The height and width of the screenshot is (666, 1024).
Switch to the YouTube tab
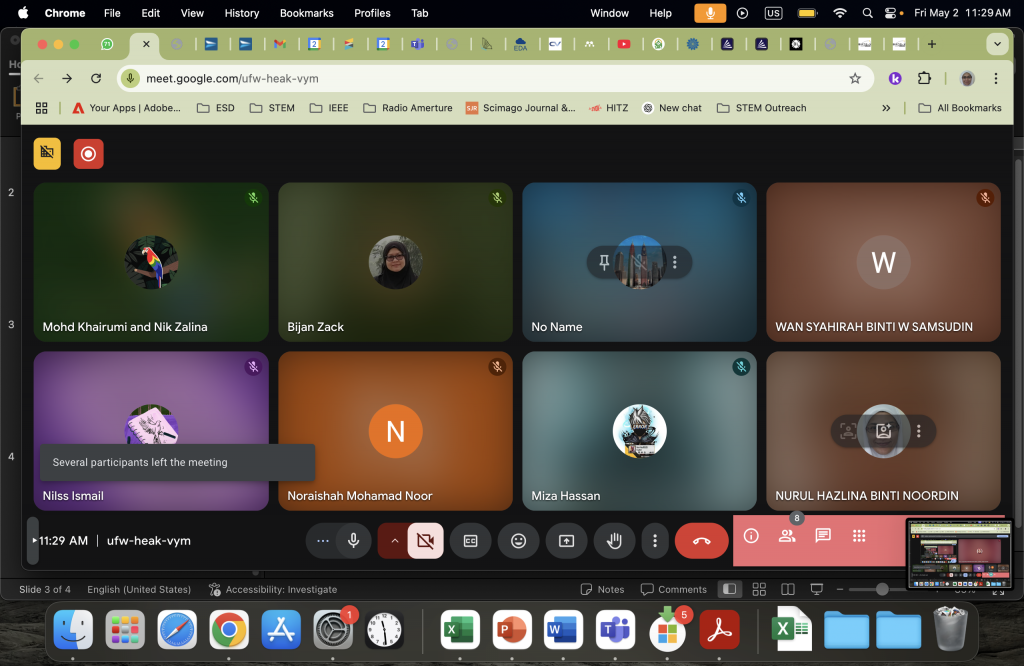(x=624, y=44)
